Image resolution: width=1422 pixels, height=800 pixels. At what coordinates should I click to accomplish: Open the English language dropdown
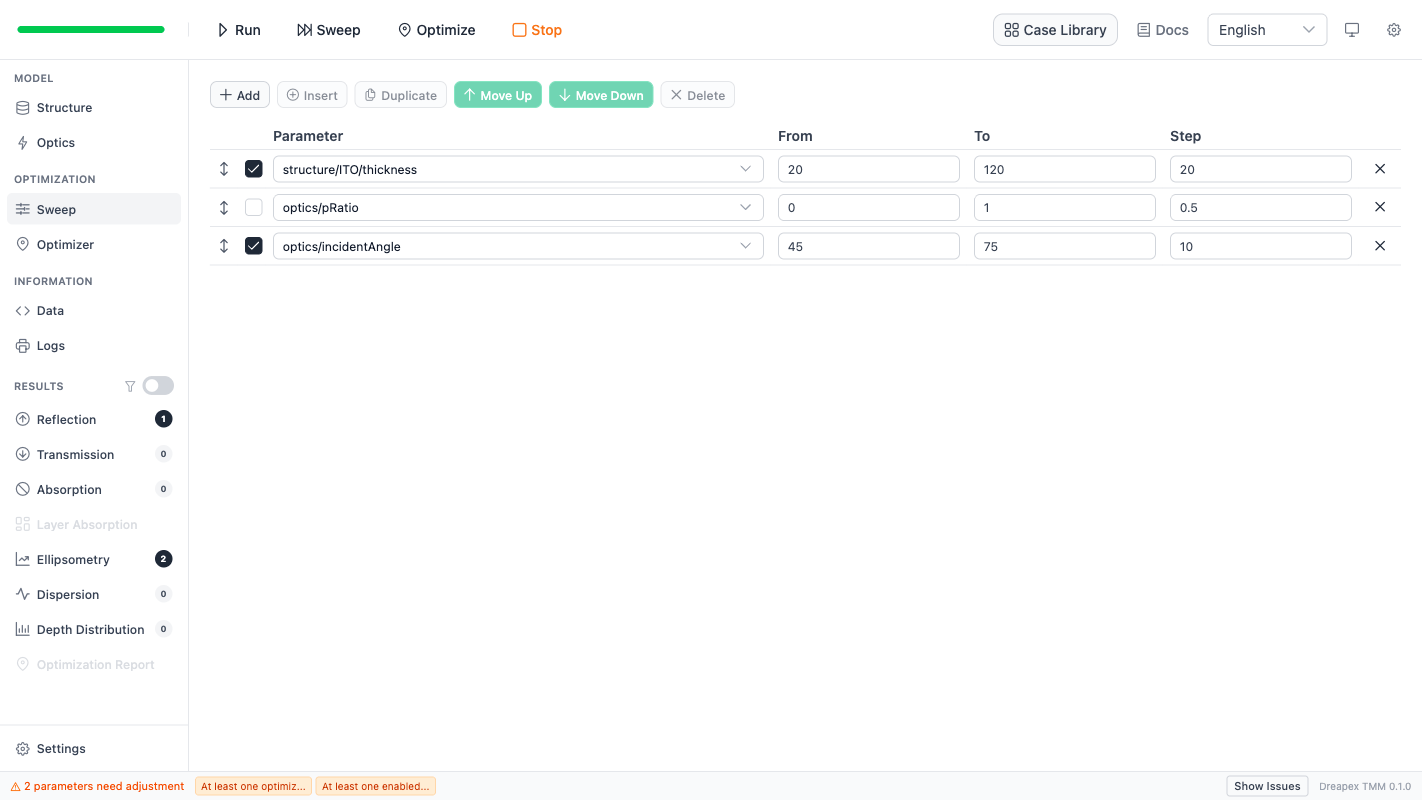tap(1266, 30)
